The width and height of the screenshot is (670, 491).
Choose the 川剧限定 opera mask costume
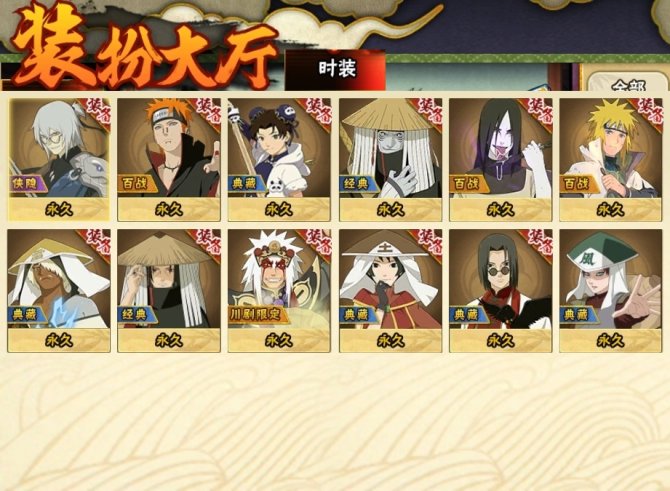[279, 291]
